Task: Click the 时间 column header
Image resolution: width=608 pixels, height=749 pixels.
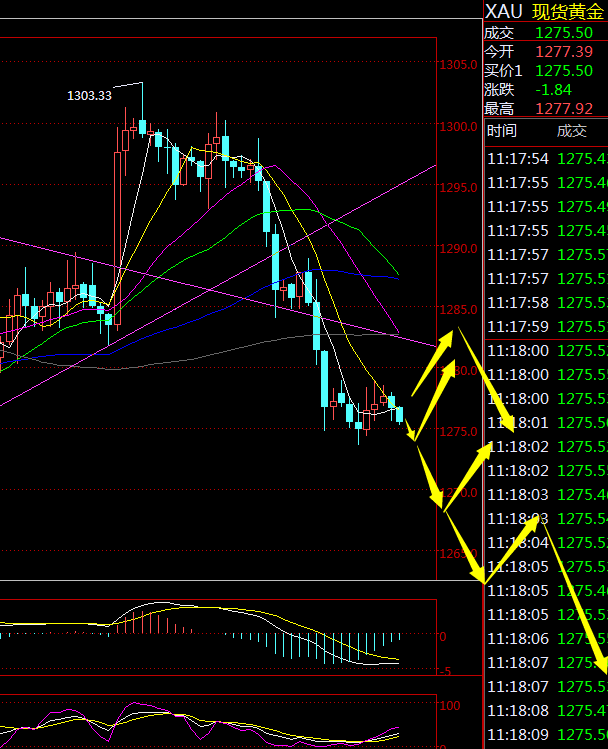Action: tap(502, 131)
